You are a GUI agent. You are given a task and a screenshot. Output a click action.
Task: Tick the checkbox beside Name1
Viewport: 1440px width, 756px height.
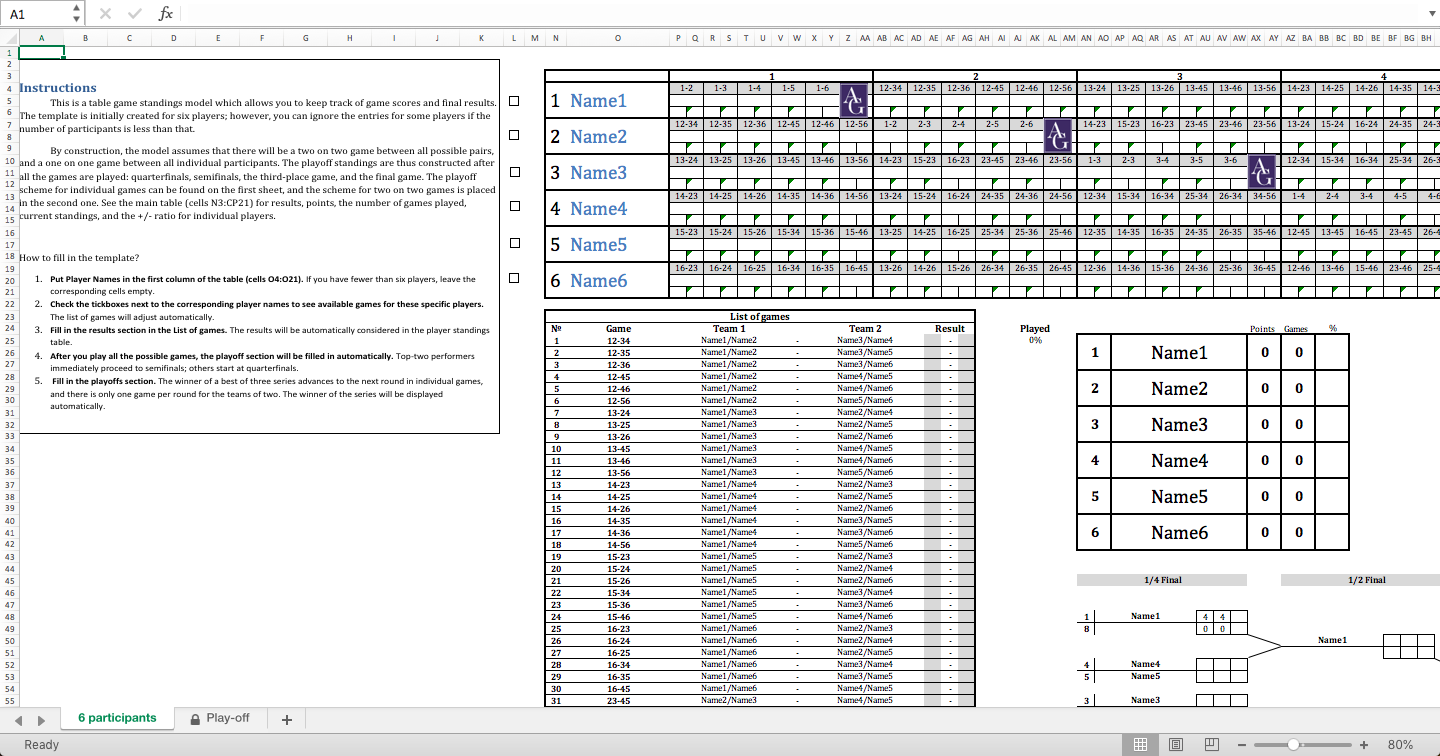(514, 100)
